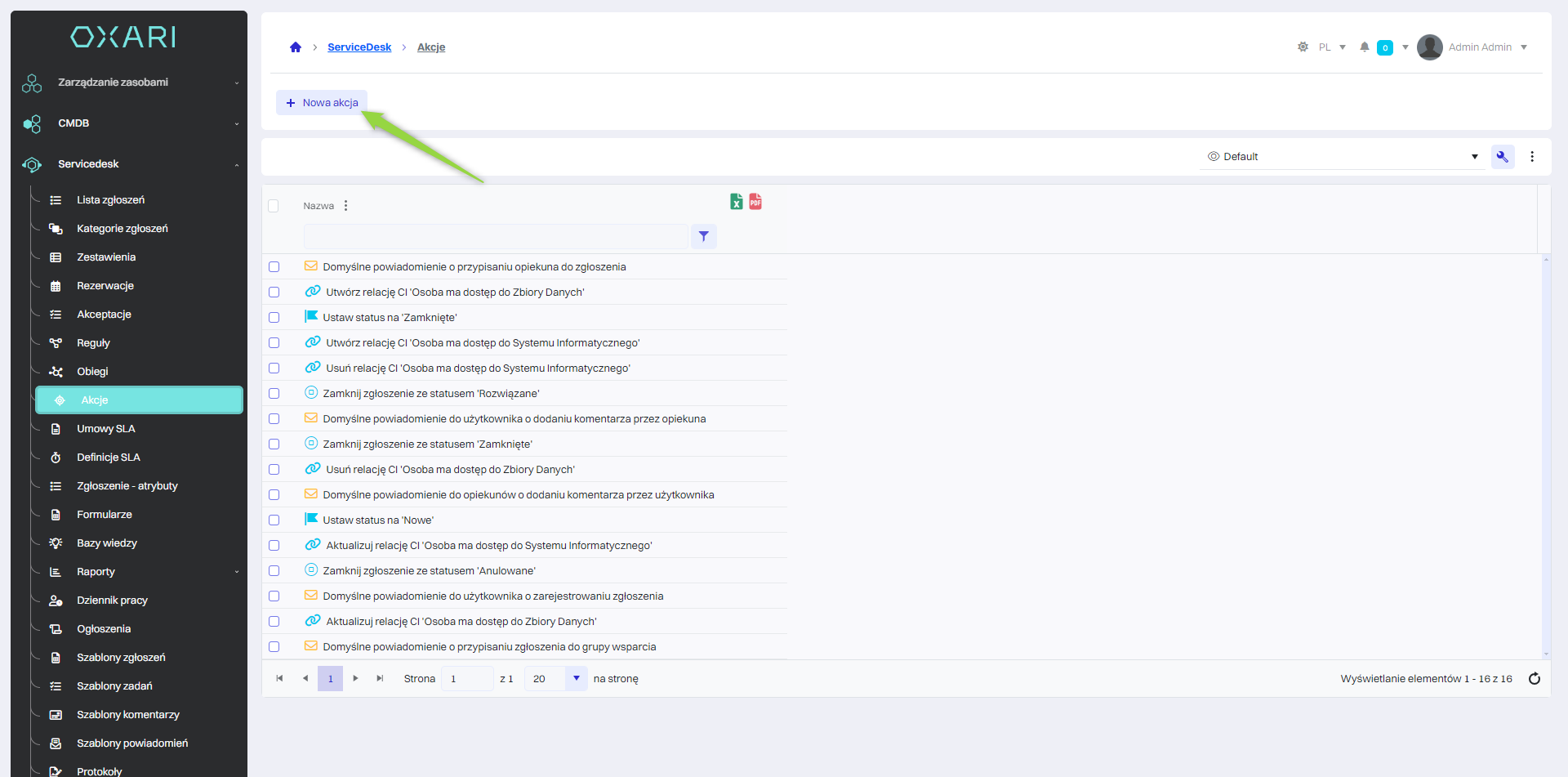Go to Lista zgłoszeń menu item
Screen dimensions: 1568x777
110,200
